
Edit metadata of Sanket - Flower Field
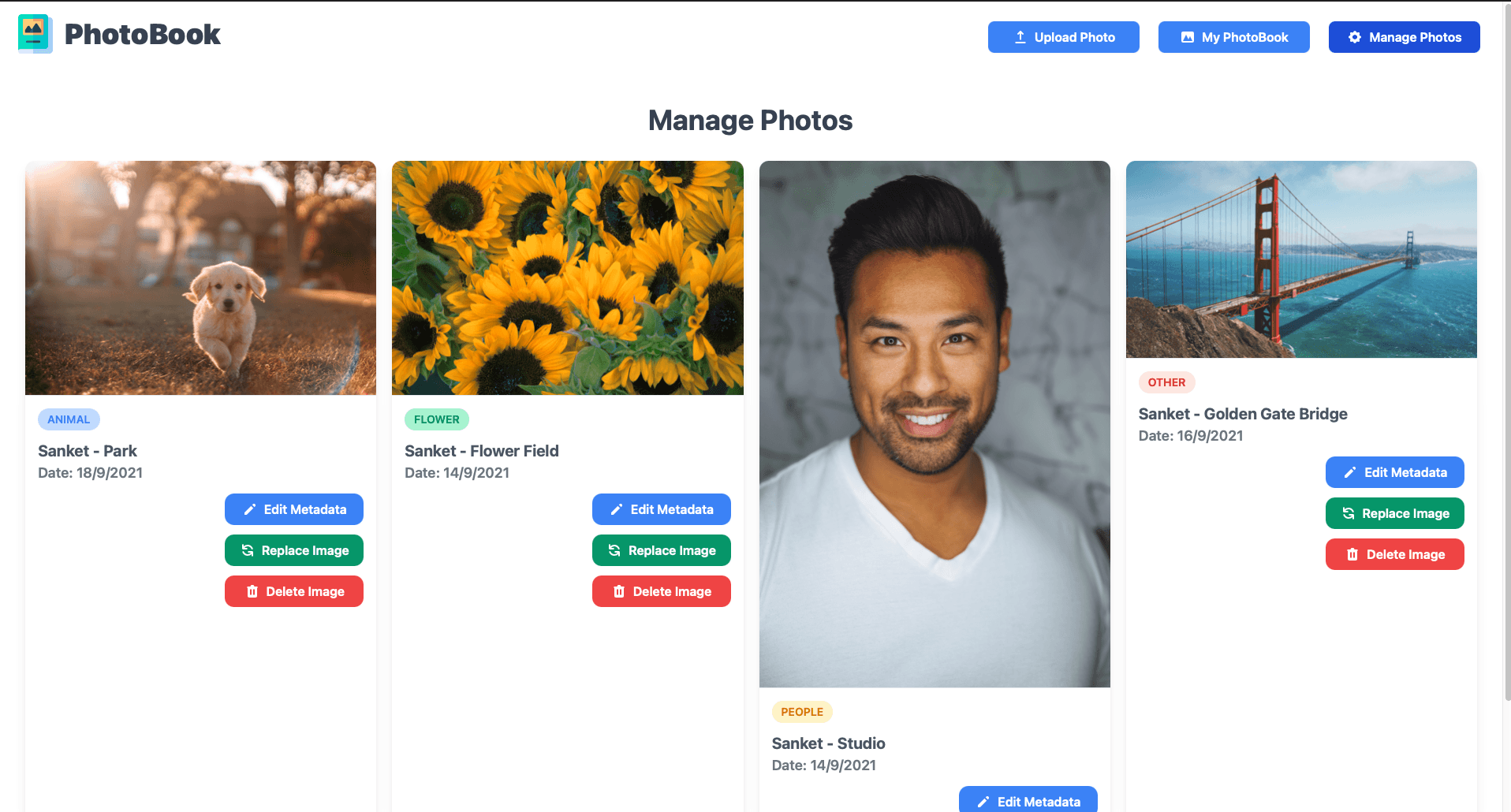click(661, 509)
